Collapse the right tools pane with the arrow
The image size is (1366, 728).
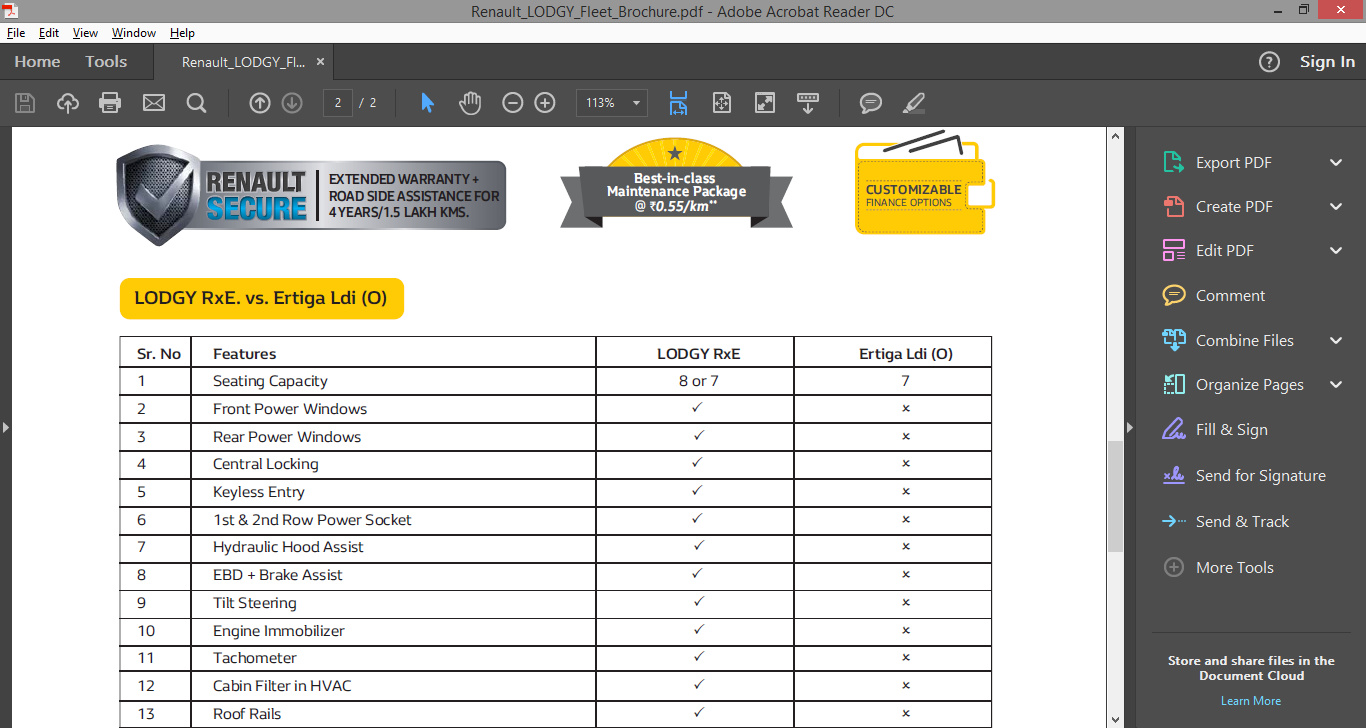coord(1130,428)
